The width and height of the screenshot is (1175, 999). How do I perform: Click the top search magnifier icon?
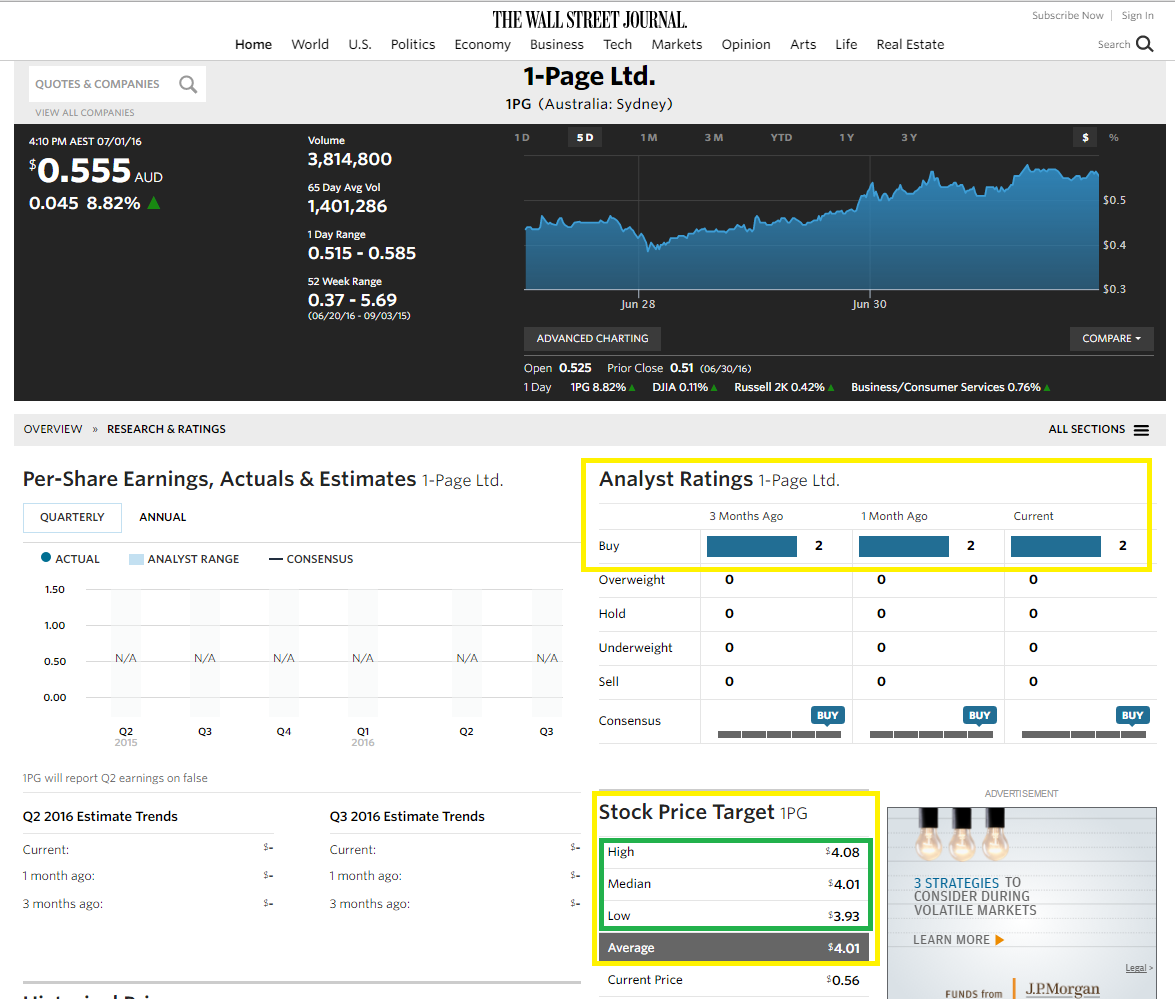coord(1144,44)
